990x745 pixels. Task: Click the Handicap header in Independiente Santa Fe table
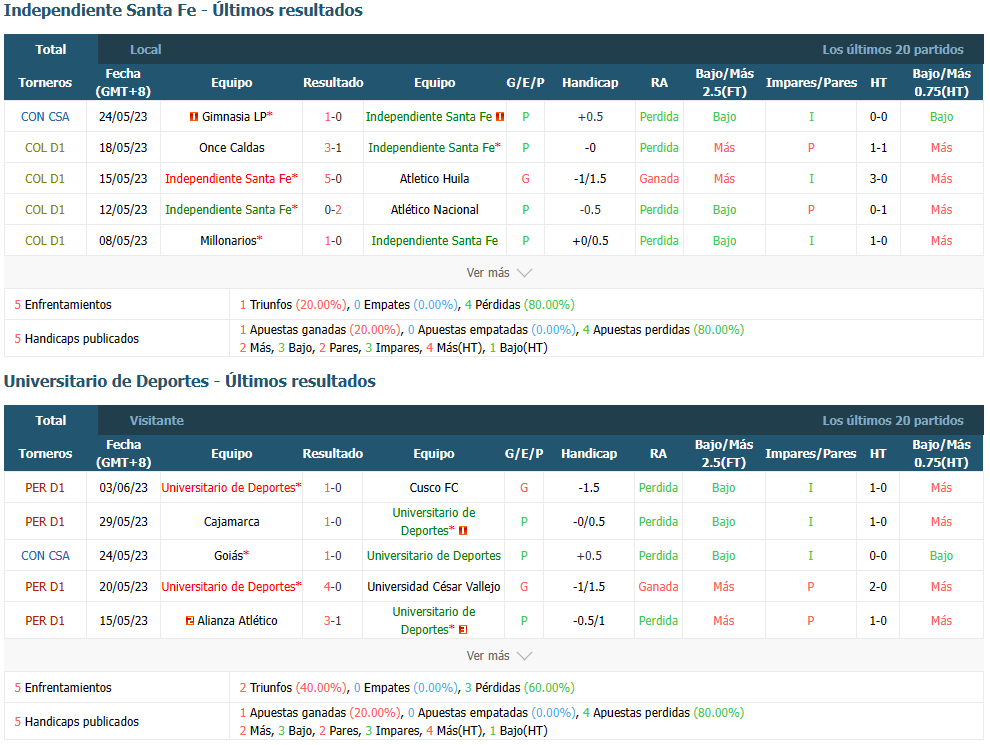[x=590, y=83]
